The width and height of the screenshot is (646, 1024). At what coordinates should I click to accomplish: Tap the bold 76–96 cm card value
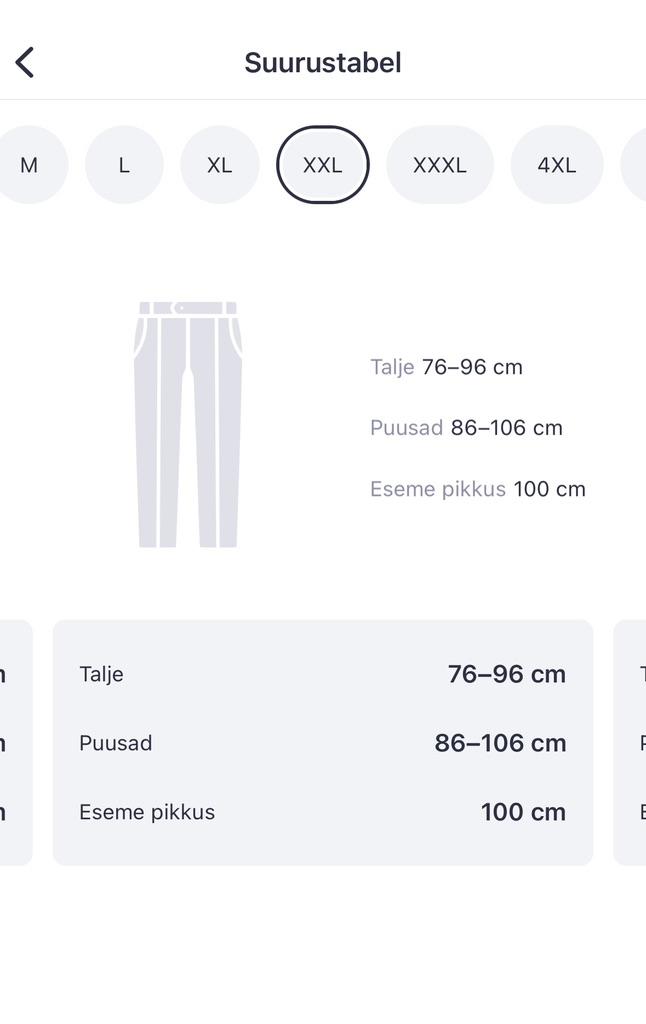(x=507, y=674)
